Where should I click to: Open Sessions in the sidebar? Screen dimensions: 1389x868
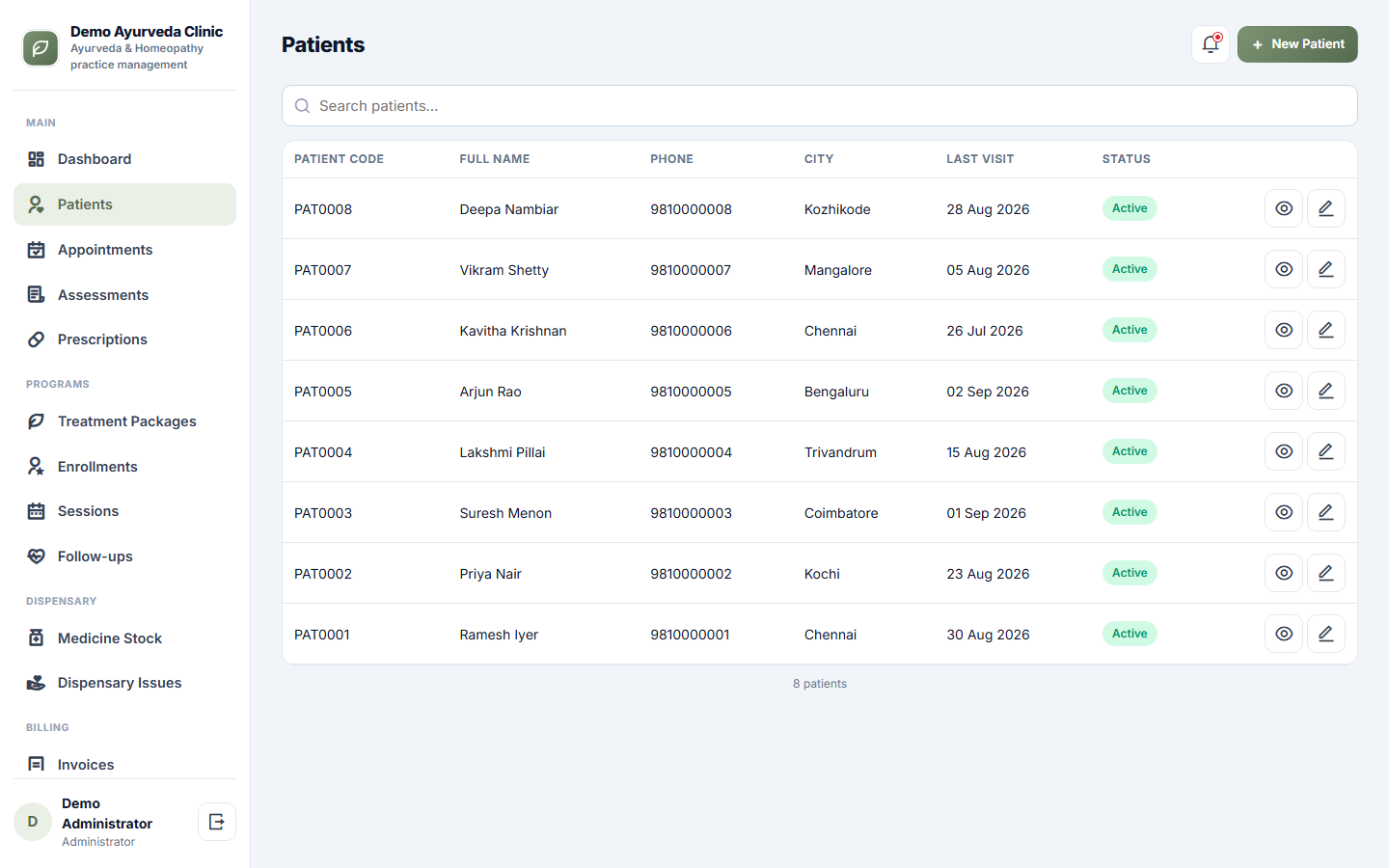tap(124, 511)
